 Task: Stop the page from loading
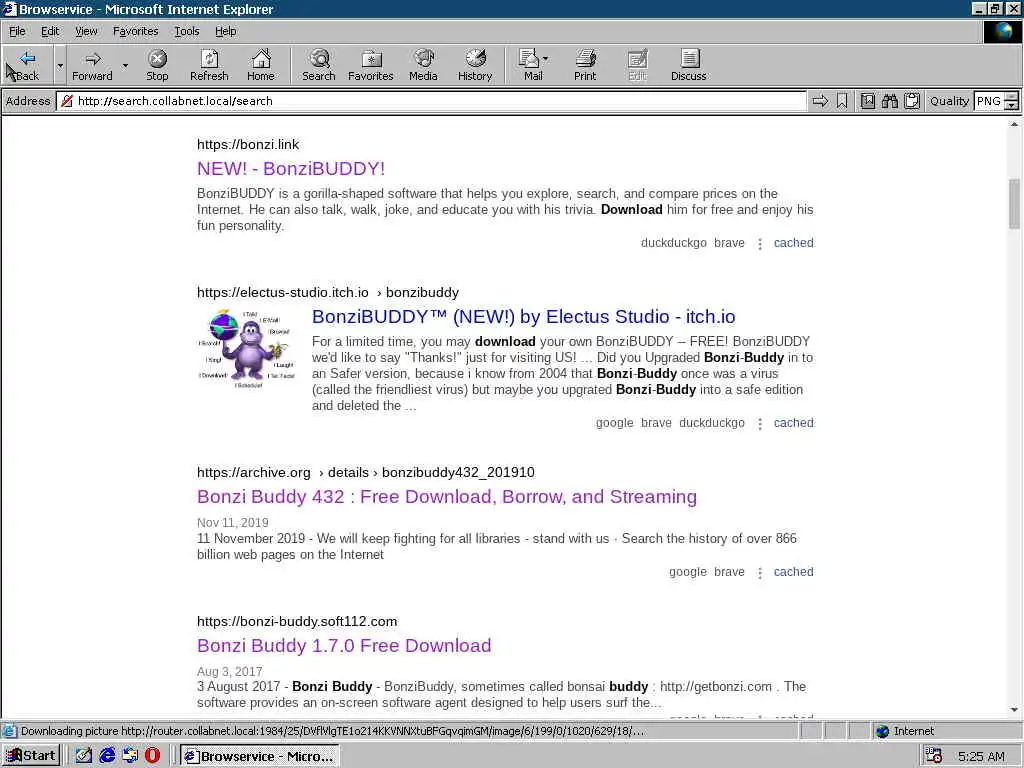(157, 65)
